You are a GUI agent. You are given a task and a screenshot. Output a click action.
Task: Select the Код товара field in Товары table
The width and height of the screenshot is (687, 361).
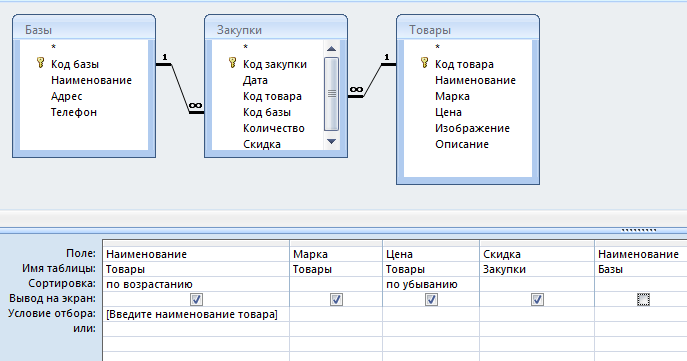click(464, 64)
